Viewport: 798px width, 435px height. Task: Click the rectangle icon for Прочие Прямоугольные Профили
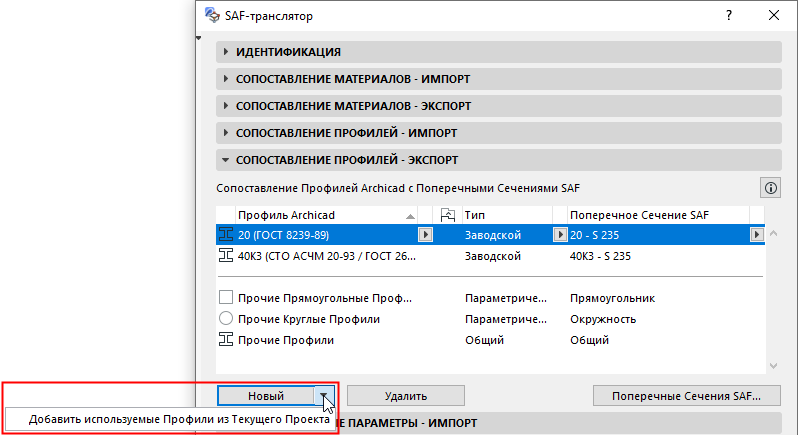point(225,297)
